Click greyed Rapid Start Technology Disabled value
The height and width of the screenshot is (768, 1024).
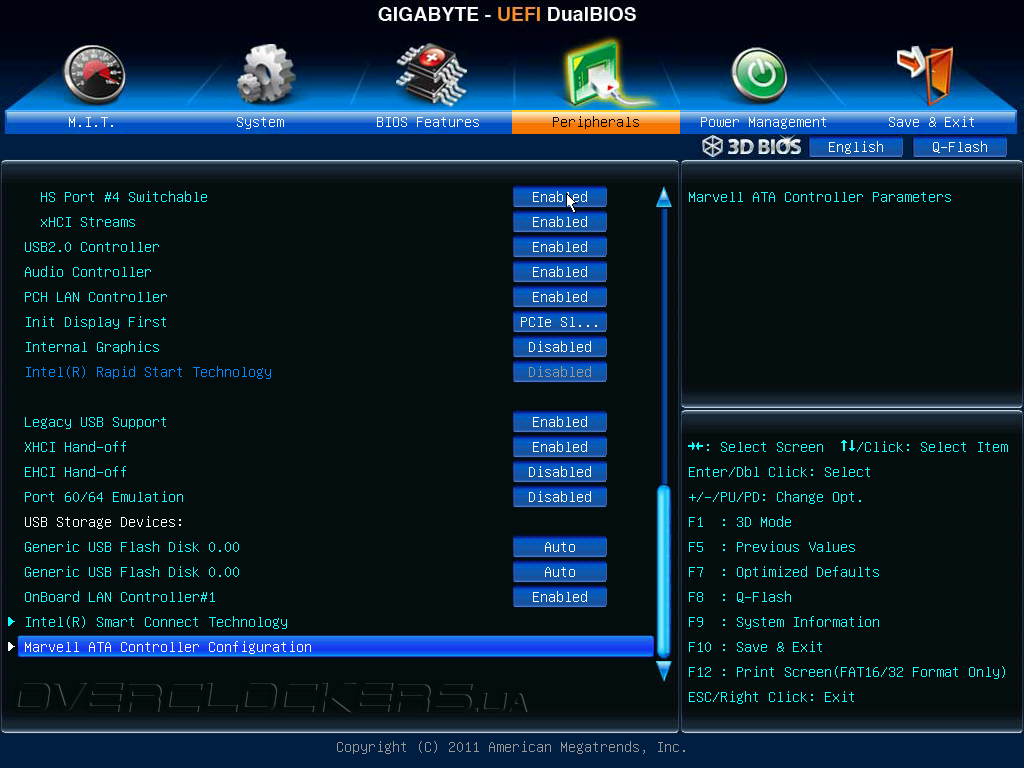pos(560,372)
